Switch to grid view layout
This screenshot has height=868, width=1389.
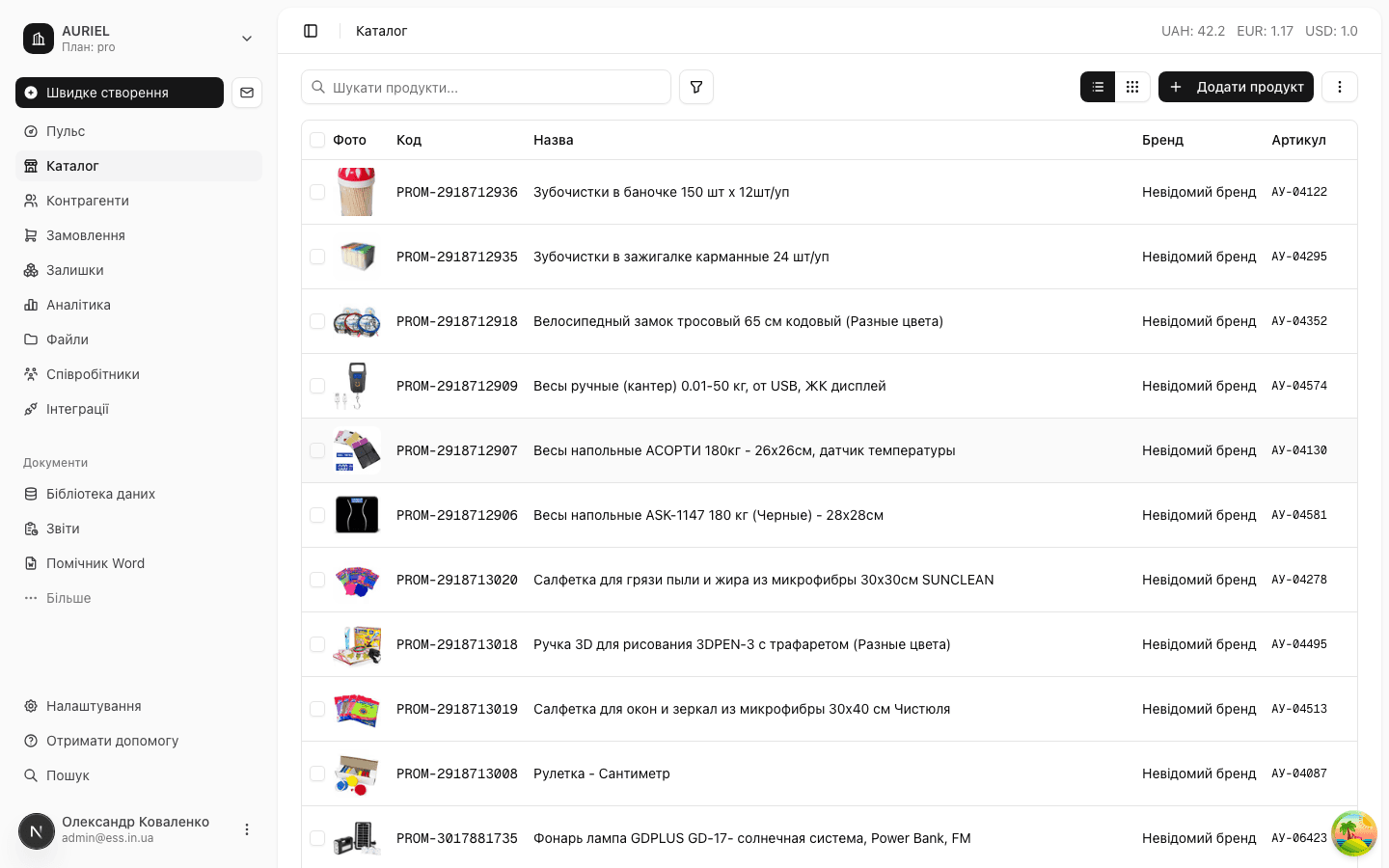pos(1132,87)
